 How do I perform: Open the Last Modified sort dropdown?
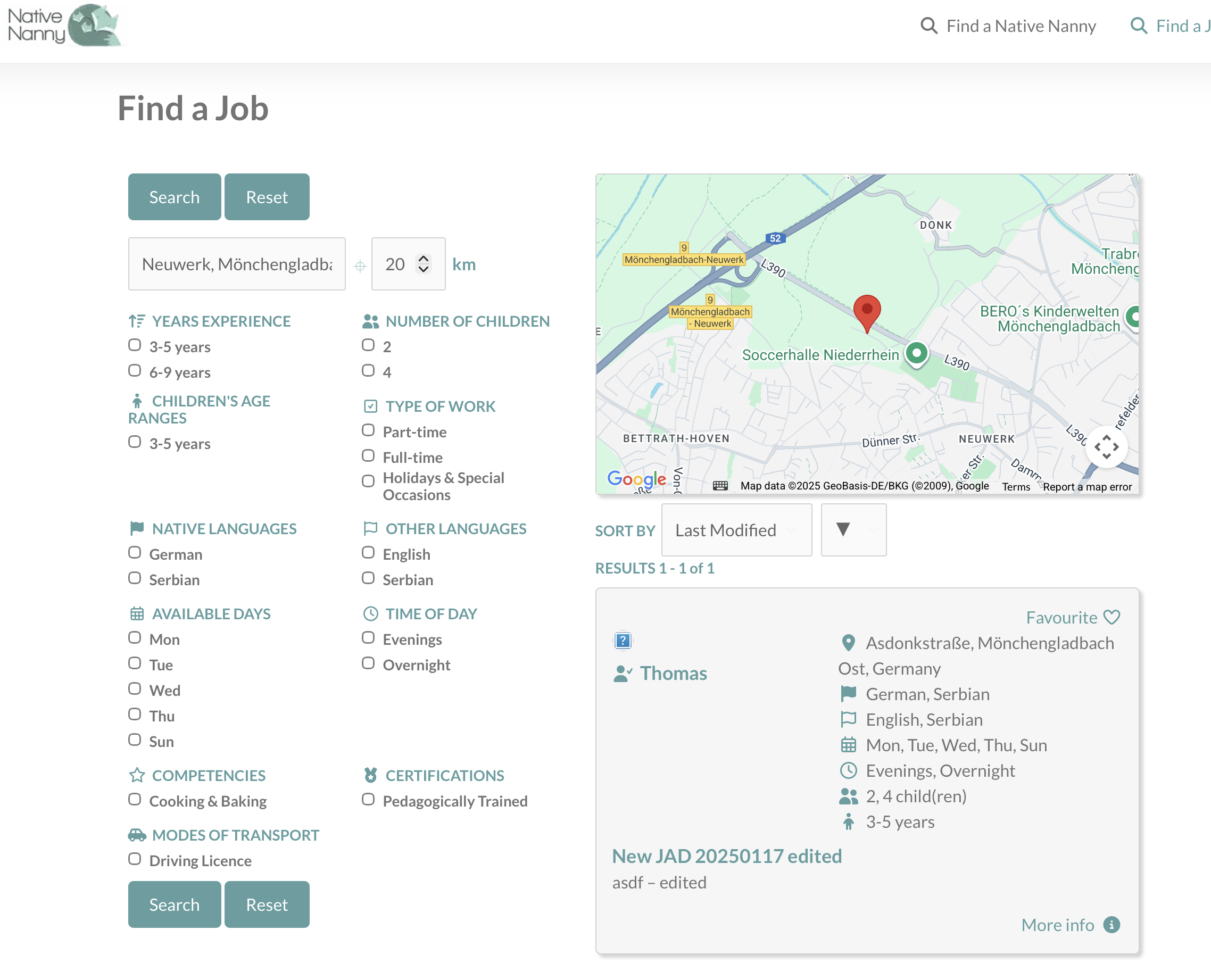[x=736, y=530]
